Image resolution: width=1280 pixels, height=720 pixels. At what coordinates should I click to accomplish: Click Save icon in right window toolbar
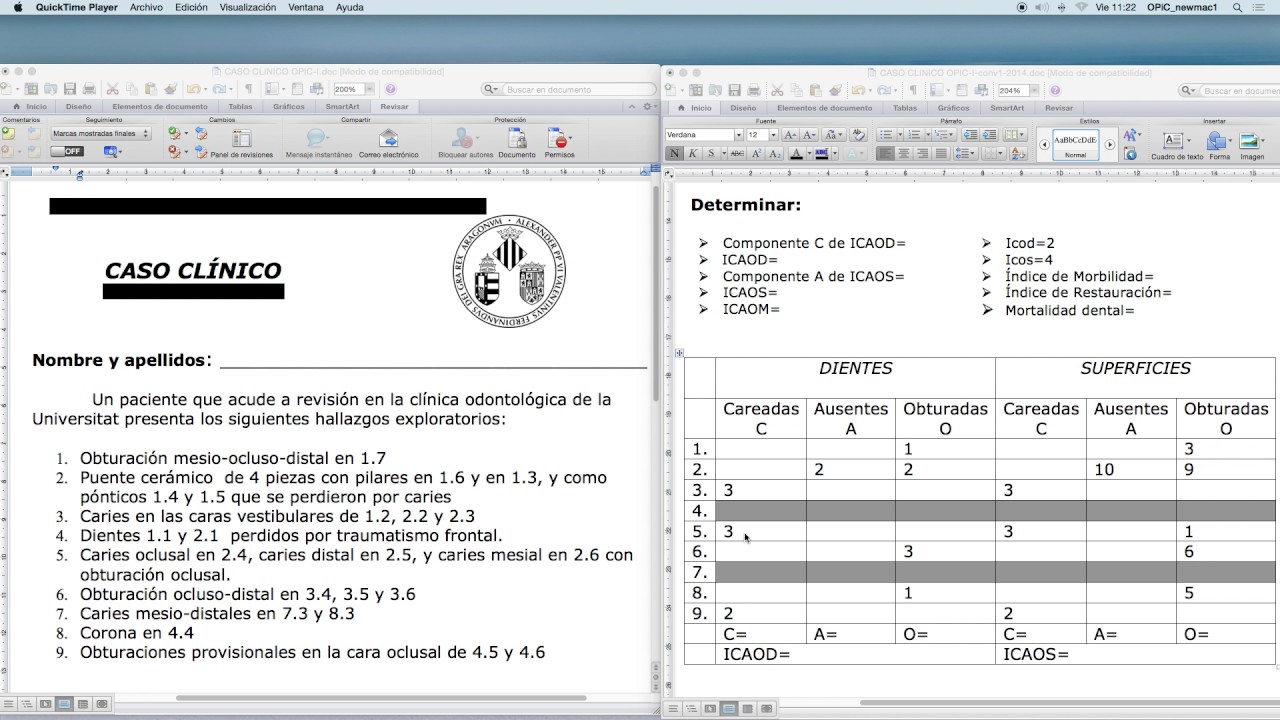(x=734, y=89)
